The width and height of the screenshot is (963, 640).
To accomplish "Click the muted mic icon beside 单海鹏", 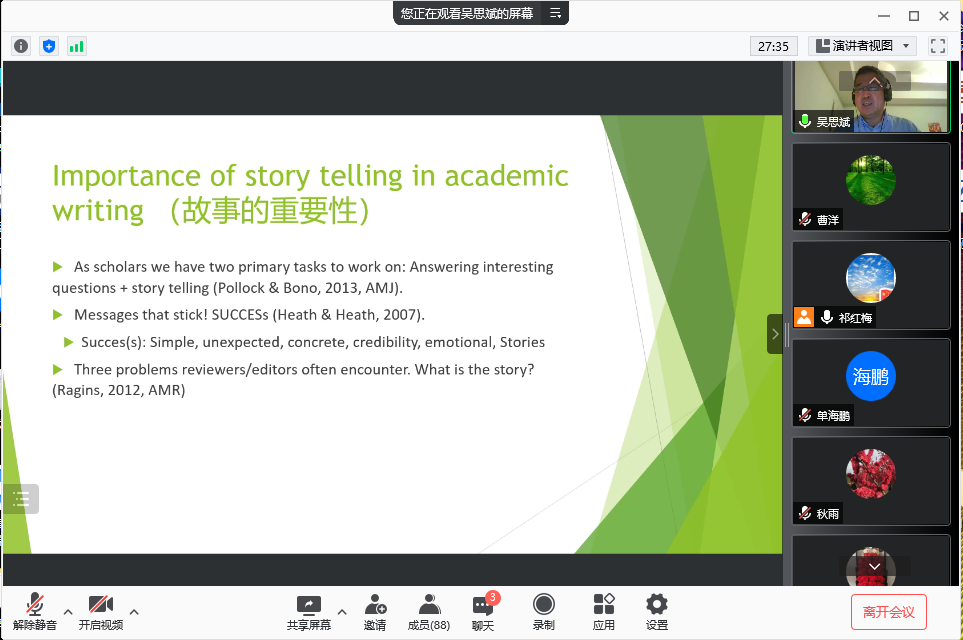I will point(805,415).
